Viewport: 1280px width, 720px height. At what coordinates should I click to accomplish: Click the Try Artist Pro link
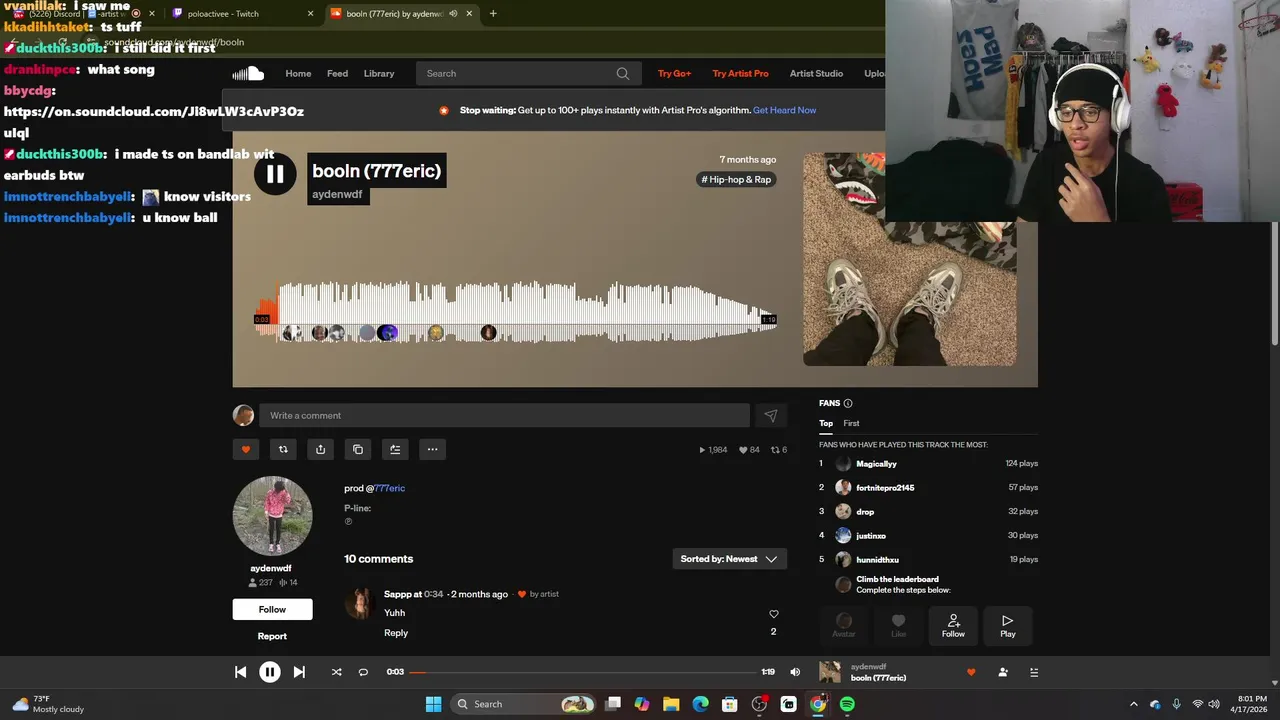(x=740, y=73)
